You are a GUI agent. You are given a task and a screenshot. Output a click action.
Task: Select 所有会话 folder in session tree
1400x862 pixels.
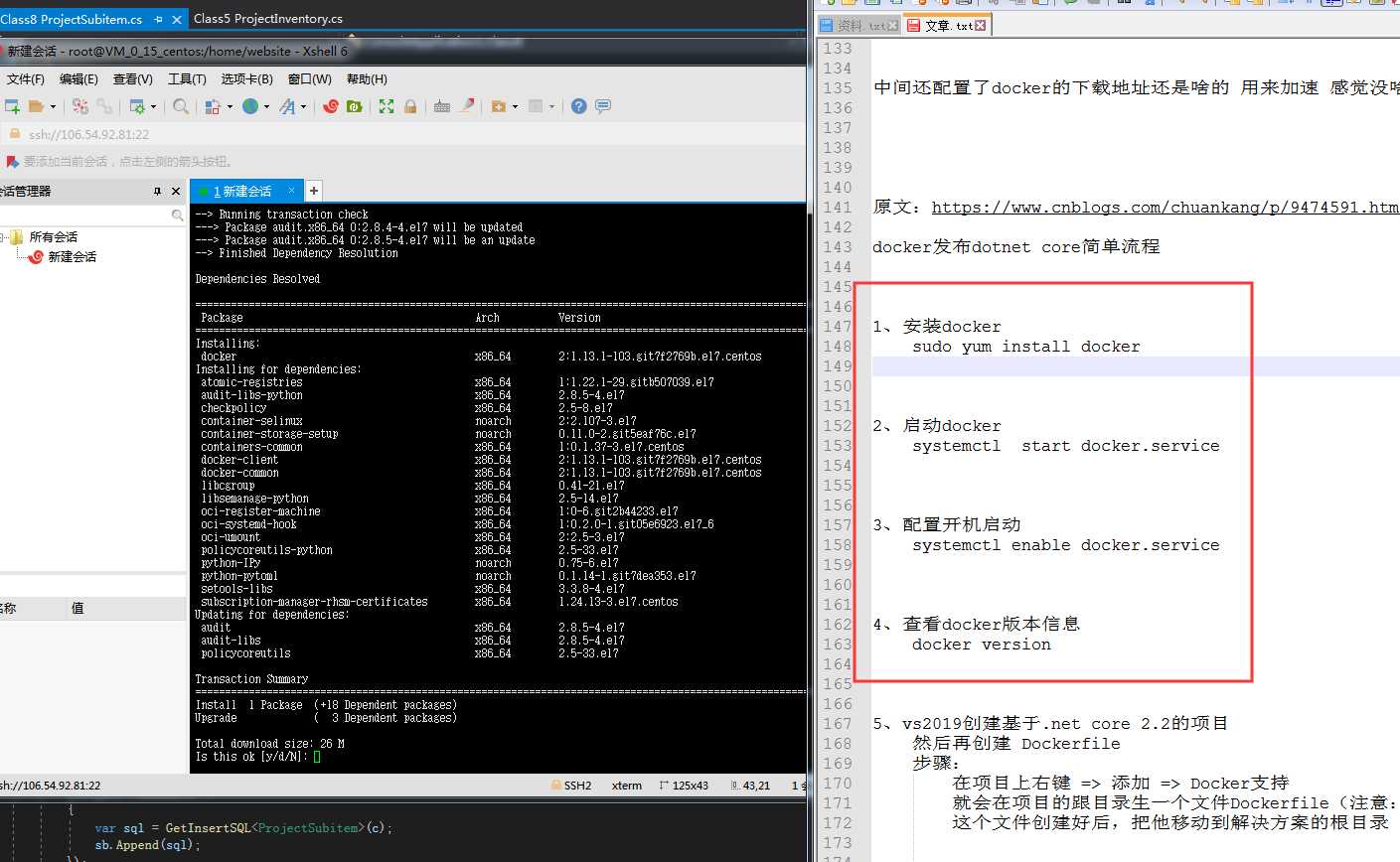[54, 236]
